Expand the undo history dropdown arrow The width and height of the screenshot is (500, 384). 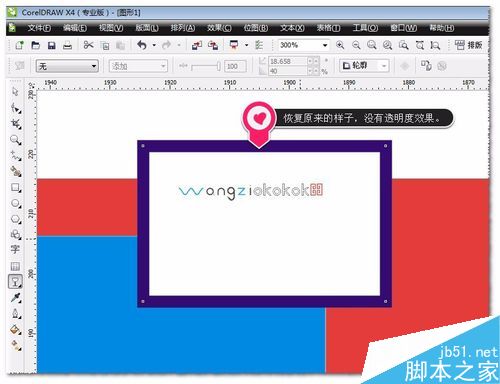coord(154,45)
